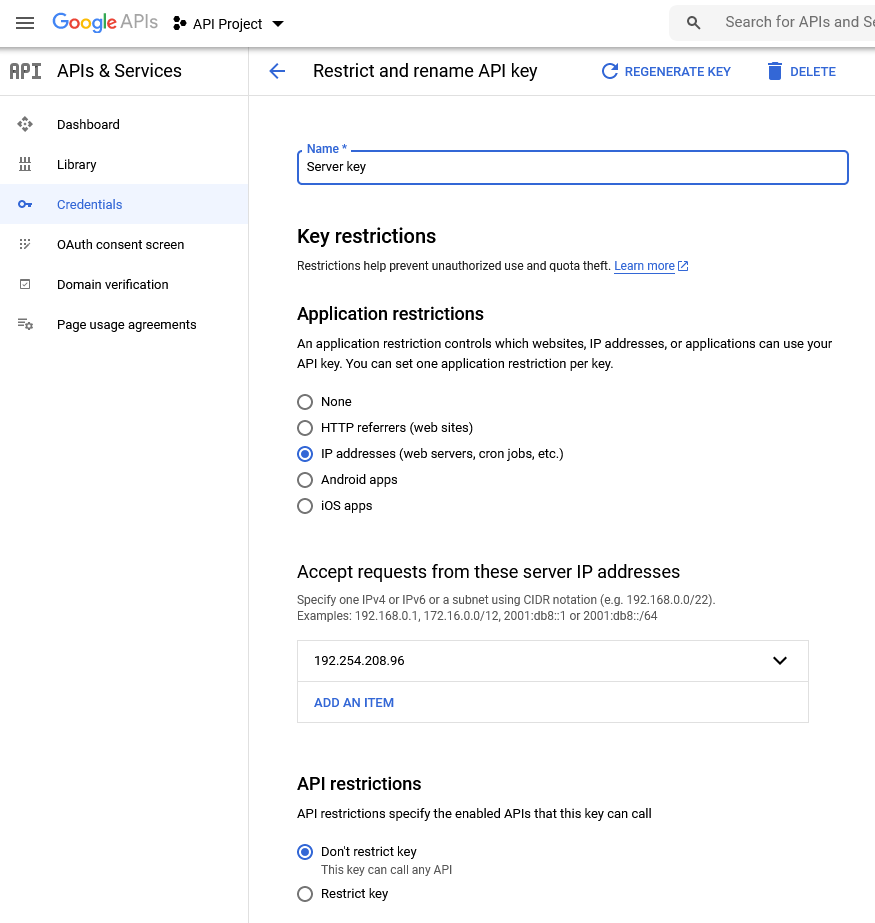Click the Credentials key icon
Screen dimensions: 875x923
point(25,204)
